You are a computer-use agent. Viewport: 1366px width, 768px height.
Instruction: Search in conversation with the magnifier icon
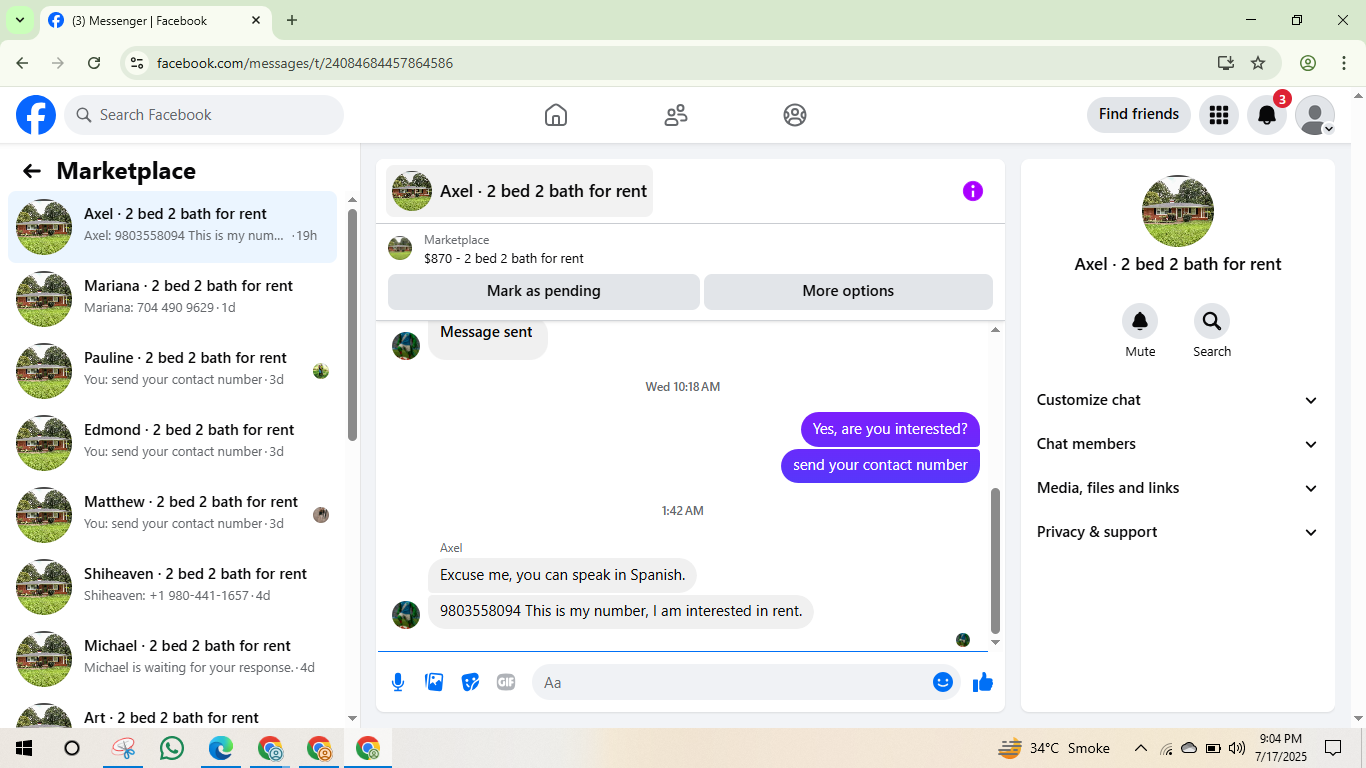[x=1212, y=321]
